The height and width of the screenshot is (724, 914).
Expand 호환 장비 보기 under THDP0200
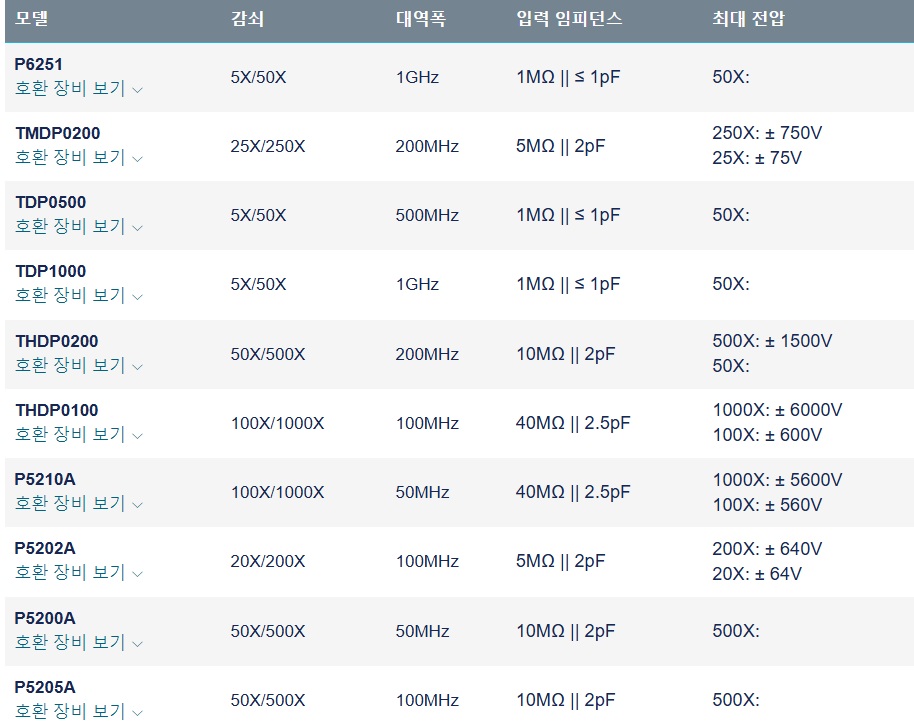(x=79, y=365)
